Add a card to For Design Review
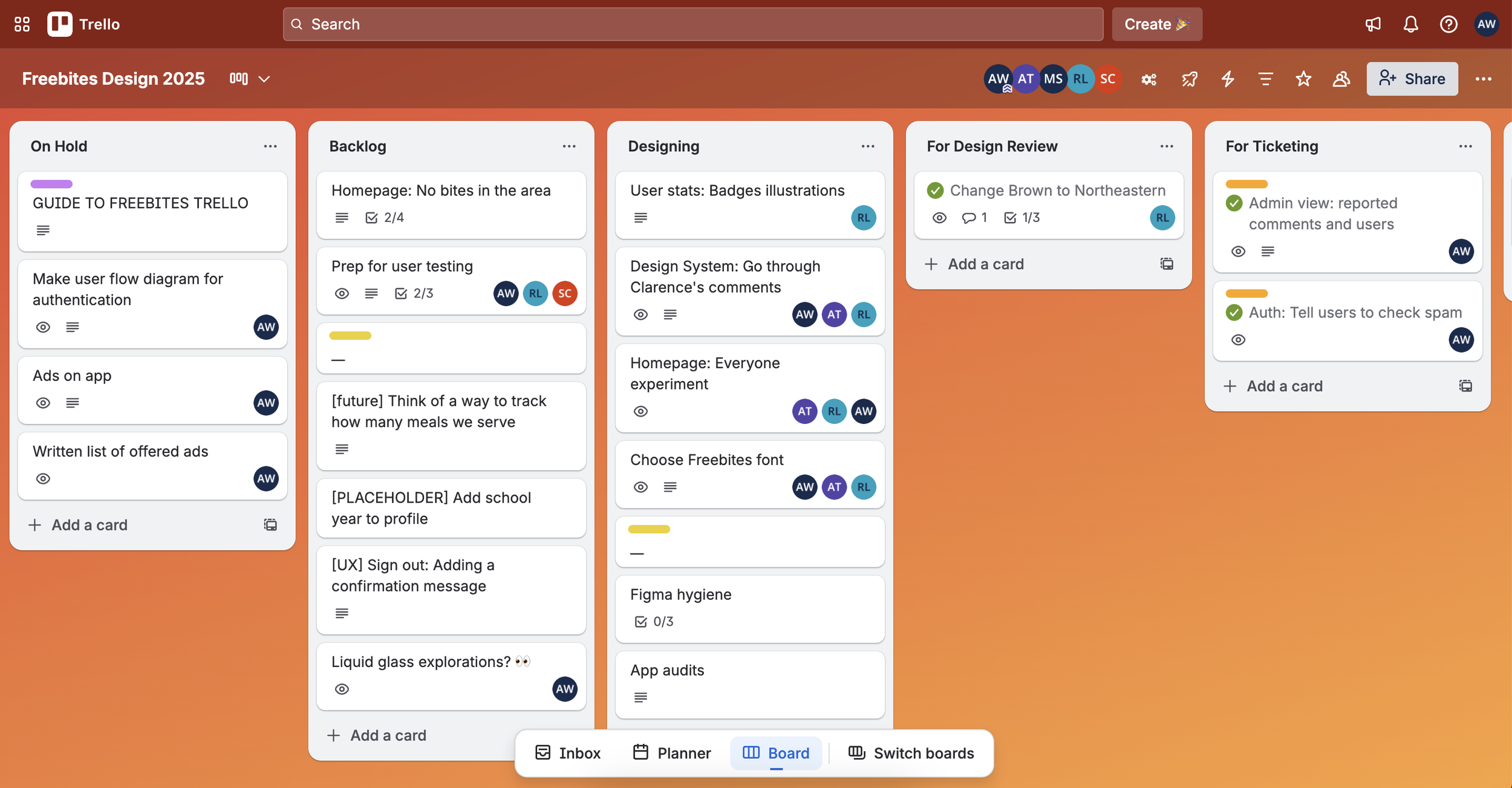 (x=985, y=264)
